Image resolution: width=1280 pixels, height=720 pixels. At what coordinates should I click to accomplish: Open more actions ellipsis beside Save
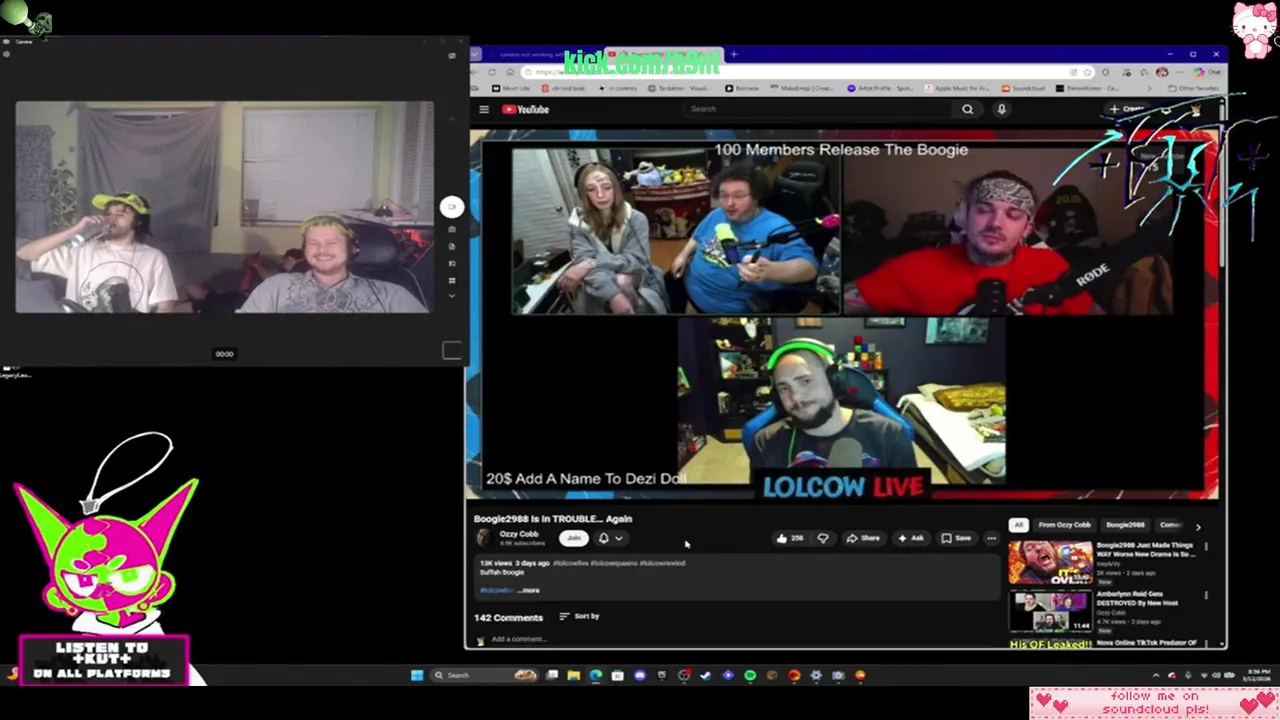tap(991, 538)
